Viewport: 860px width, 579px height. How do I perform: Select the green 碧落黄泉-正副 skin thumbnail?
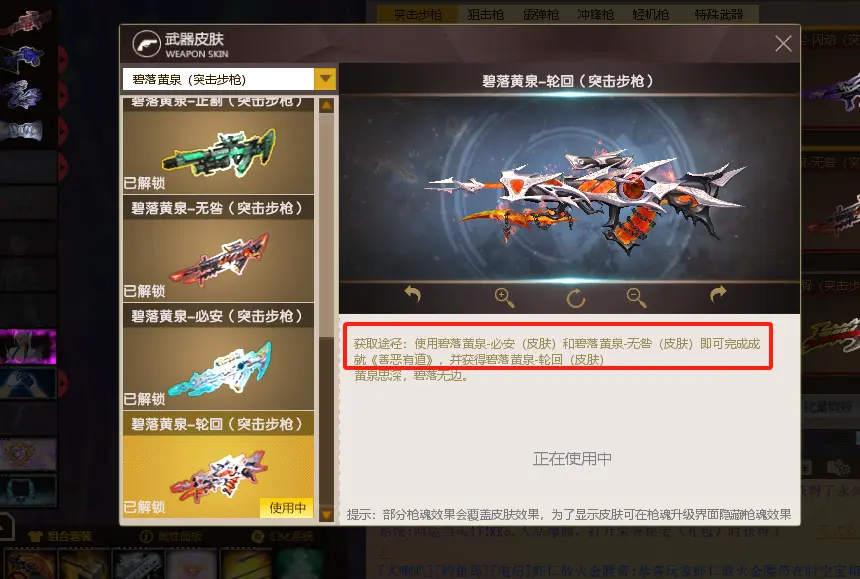(x=218, y=152)
